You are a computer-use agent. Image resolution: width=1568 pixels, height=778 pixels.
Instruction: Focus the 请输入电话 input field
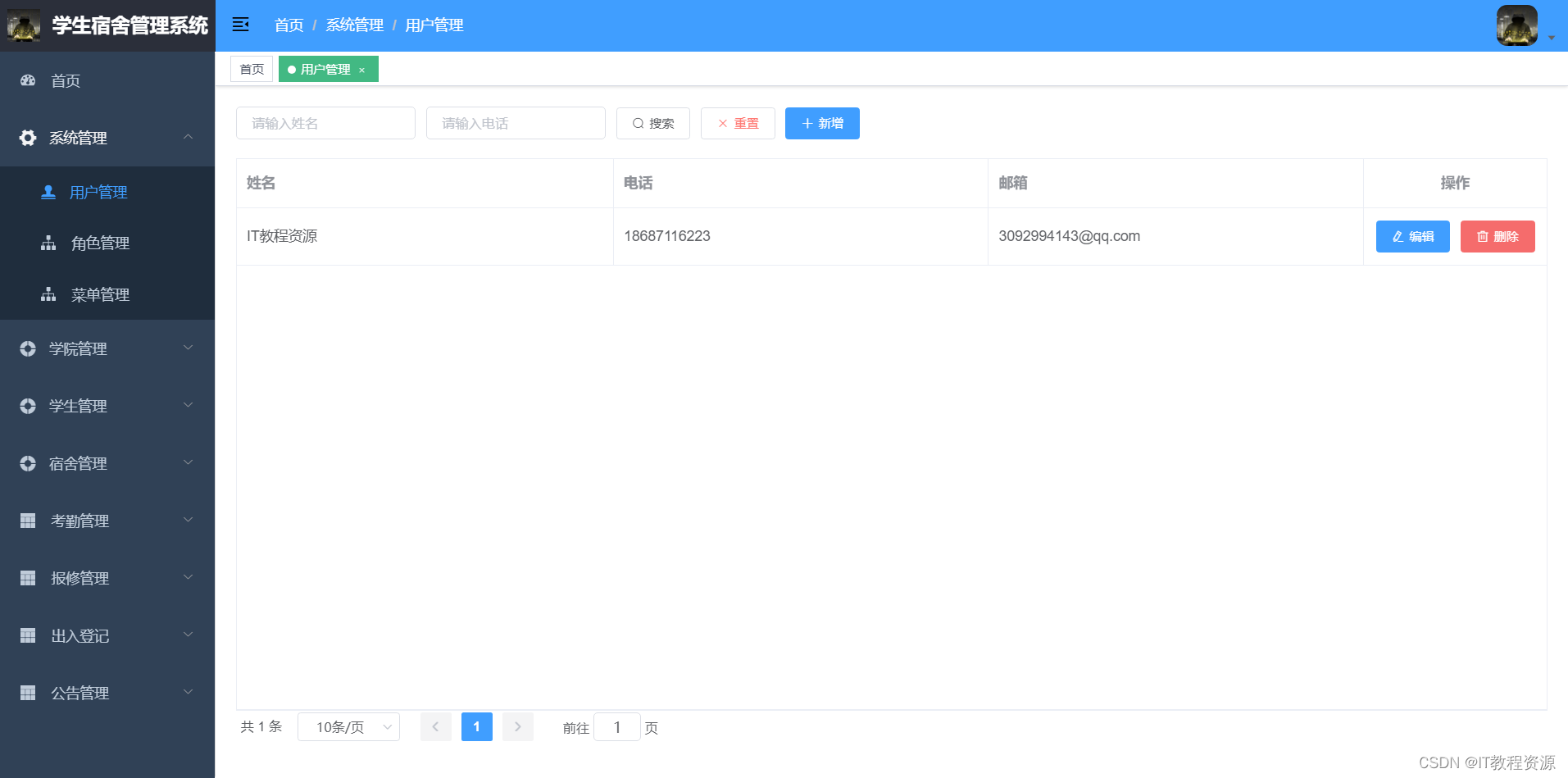[516, 123]
